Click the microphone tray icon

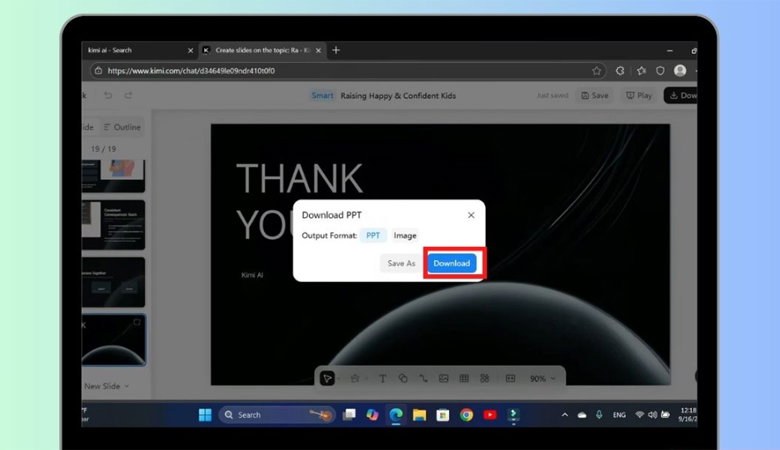[599, 415]
